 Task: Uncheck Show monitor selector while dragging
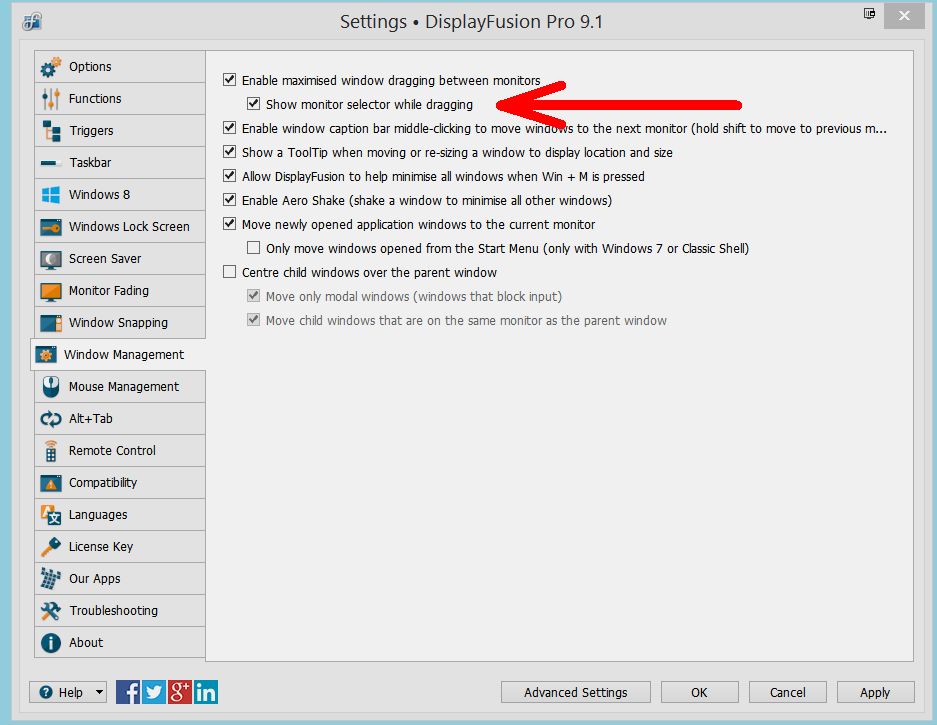coord(254,104)
